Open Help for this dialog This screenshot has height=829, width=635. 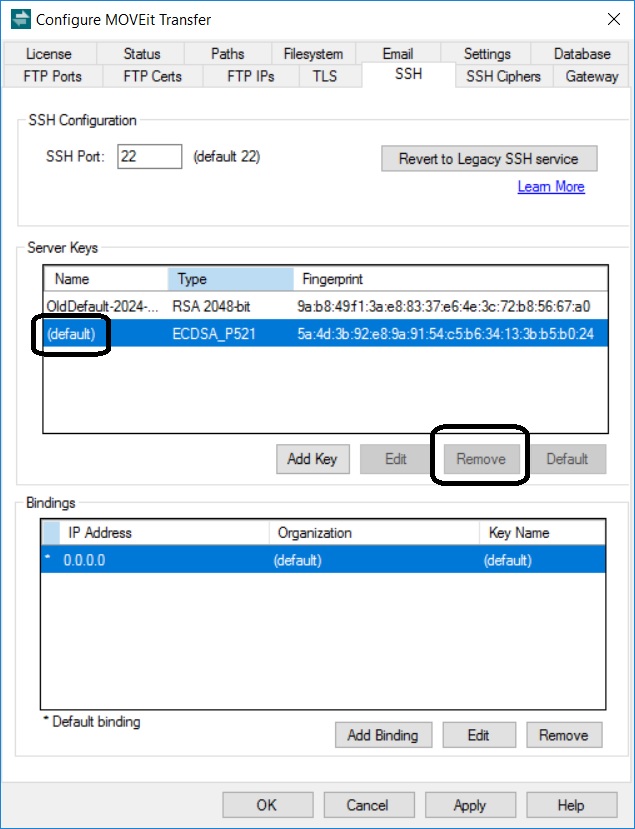click(x=571, y=805)
